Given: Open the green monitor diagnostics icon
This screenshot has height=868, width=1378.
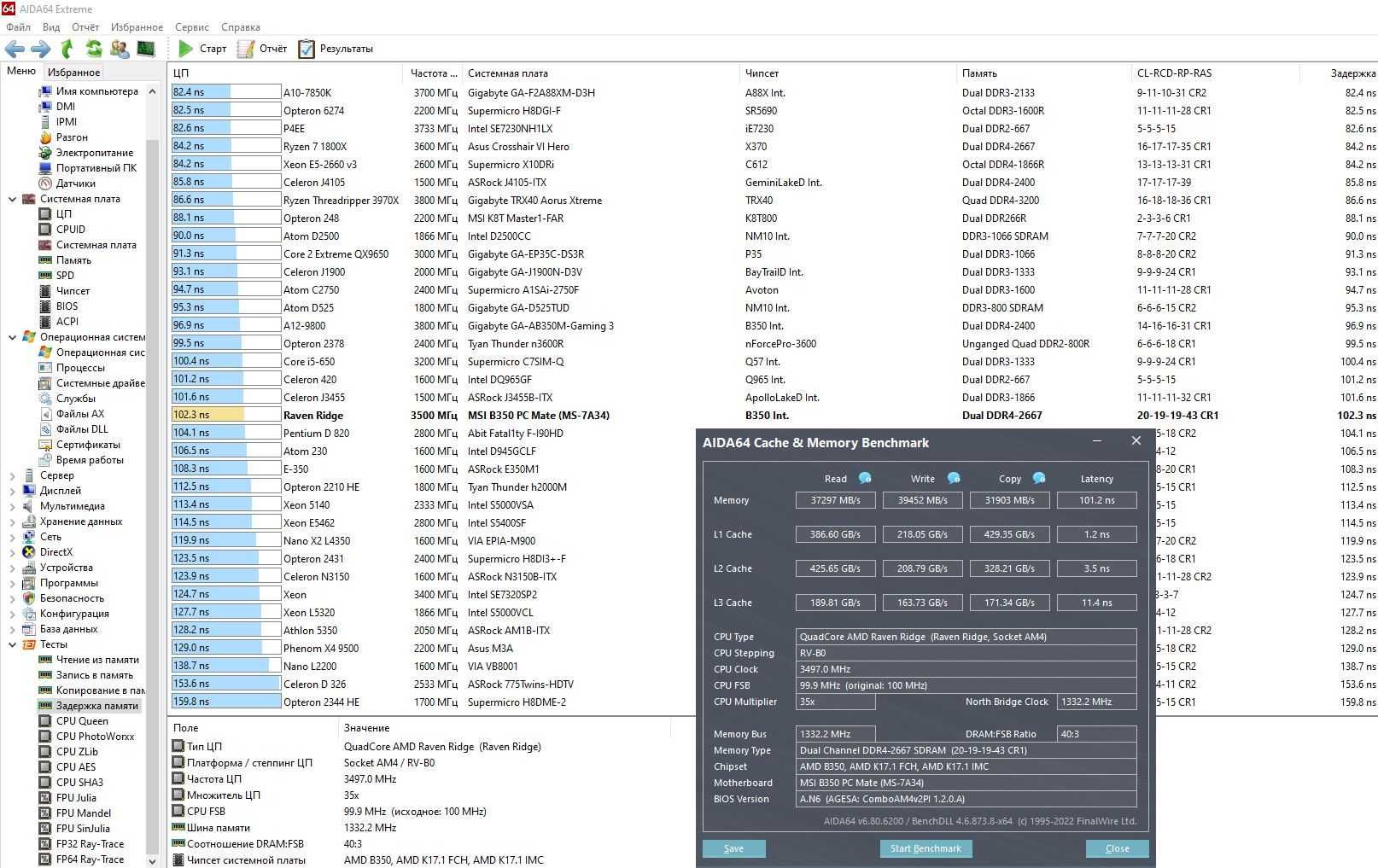Looking at the screenshot, I should coord(146,49).
